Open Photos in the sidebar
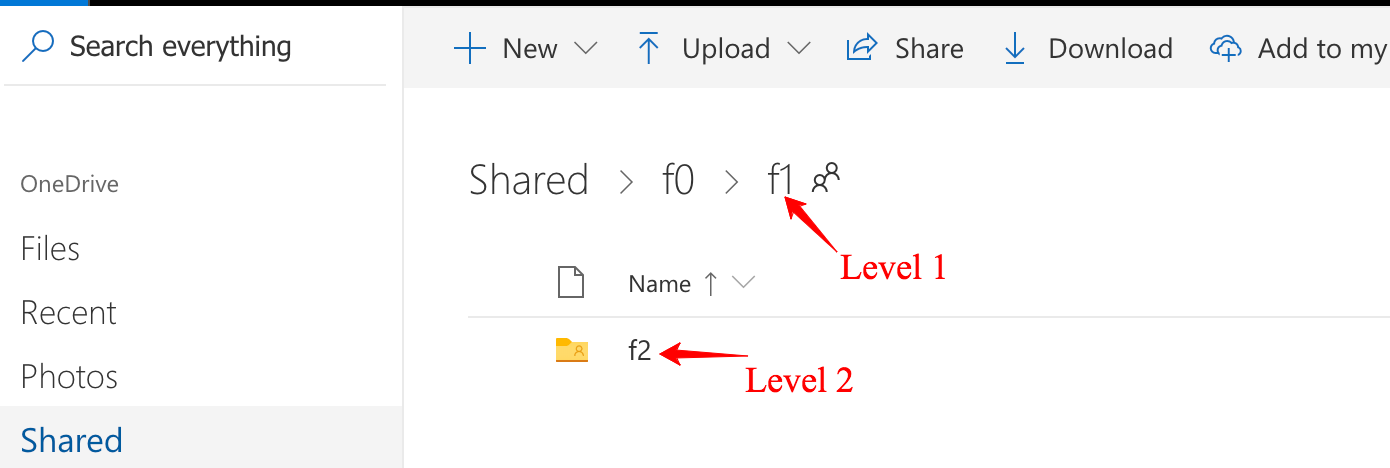Image resolution: width=1390 pixels, height=468 pixels. pos(69,377)
